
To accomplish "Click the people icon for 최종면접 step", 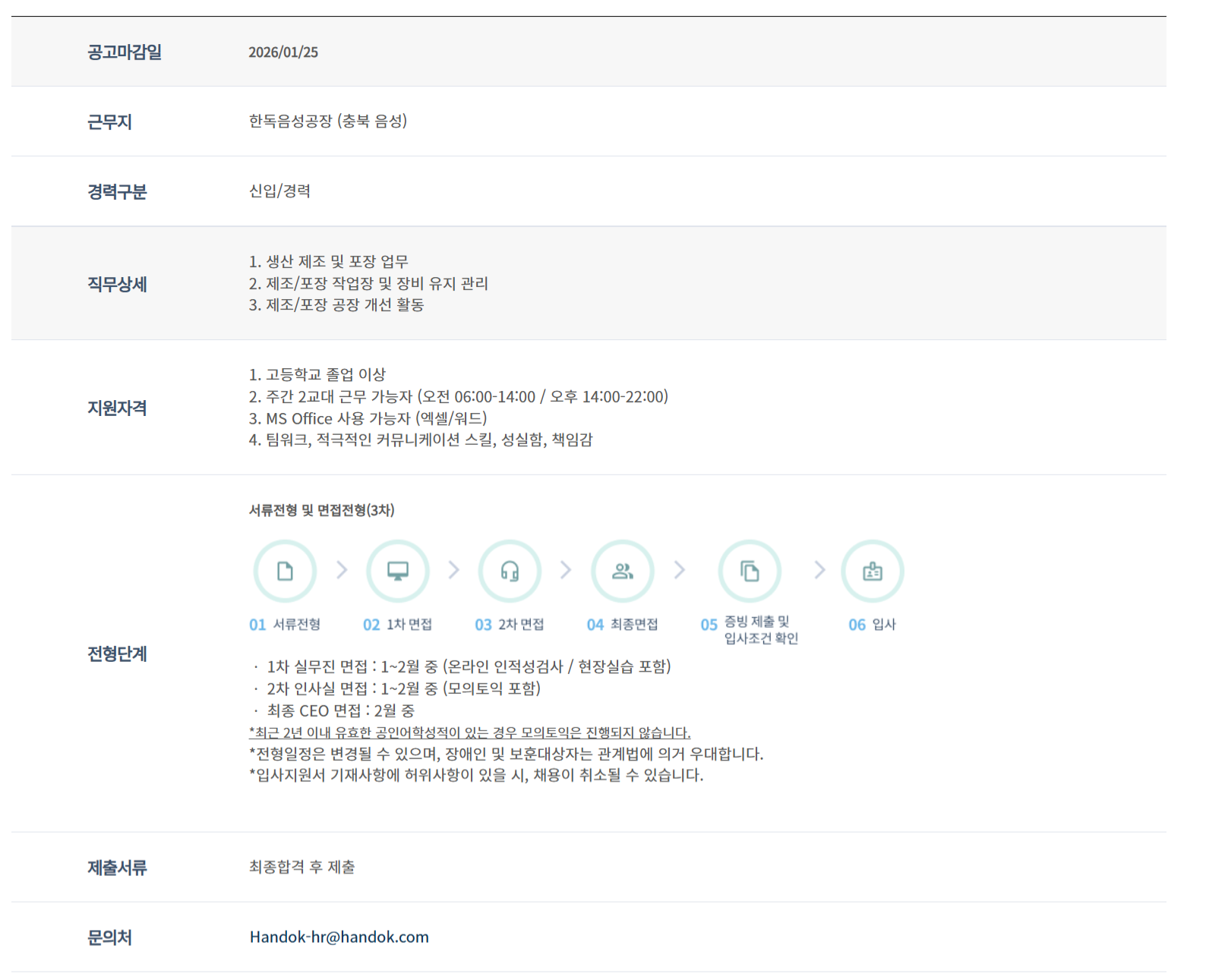I will pyautogui.click(x=623, y=571).
